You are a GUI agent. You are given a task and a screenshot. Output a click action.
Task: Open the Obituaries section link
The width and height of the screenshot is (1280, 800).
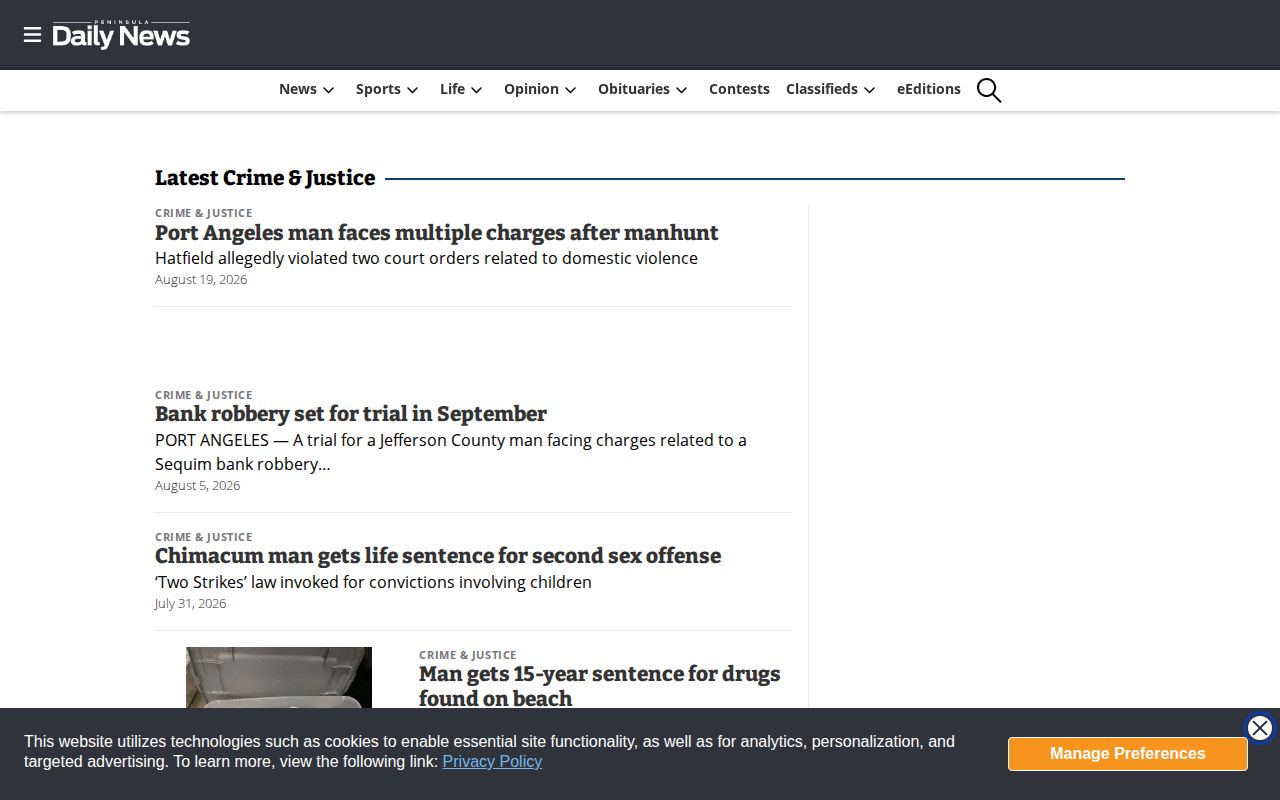point(634,89)
